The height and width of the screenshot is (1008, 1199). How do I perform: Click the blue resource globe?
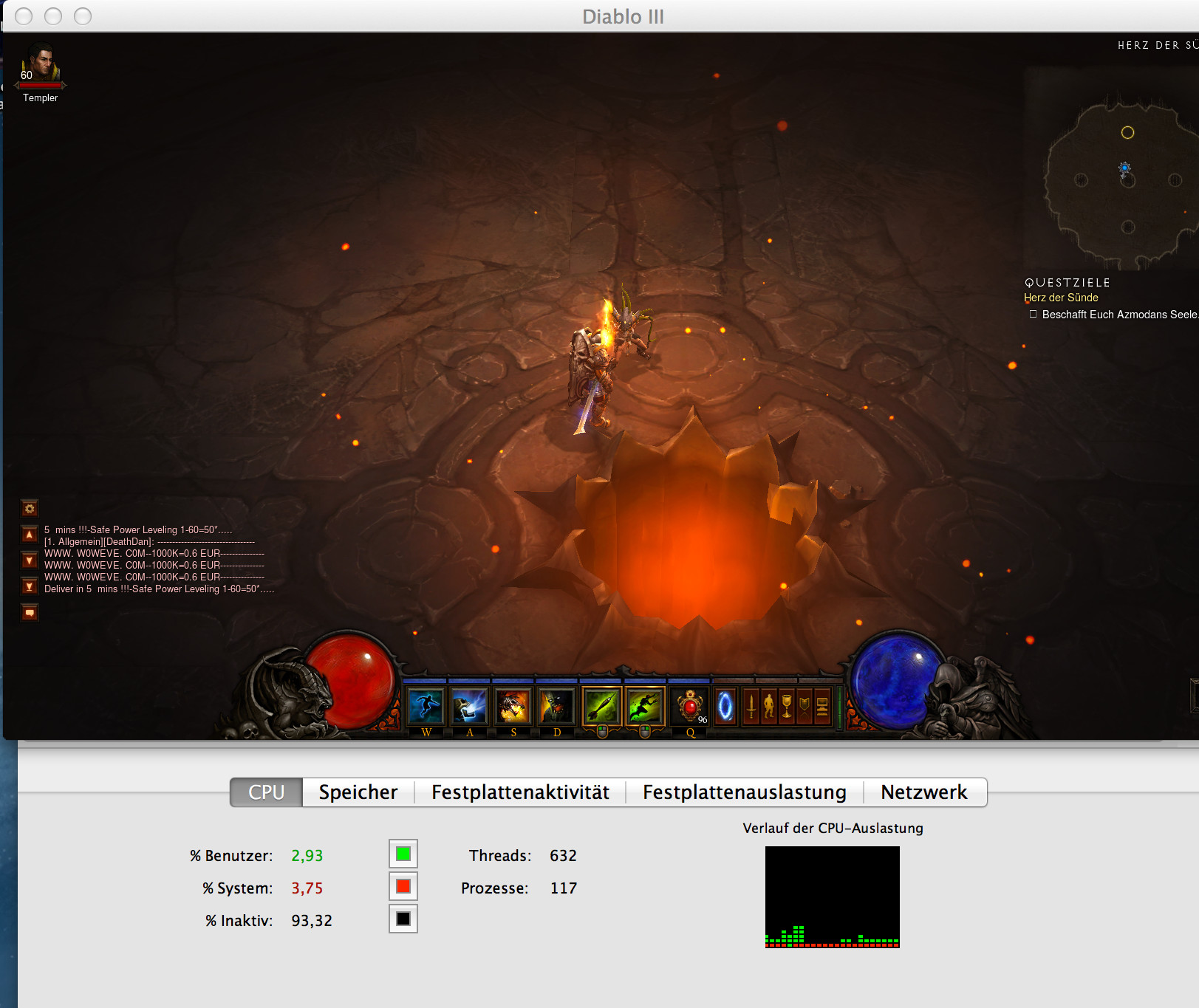(x=896, y=681)
